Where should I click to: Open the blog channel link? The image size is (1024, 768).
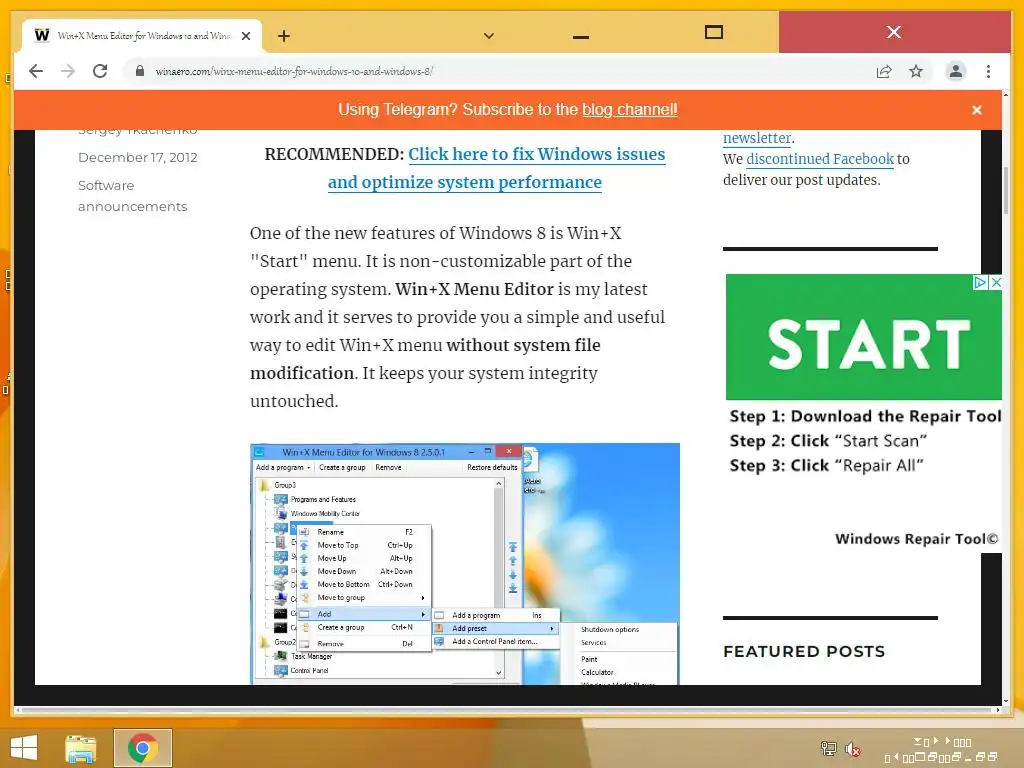(x=630, y=109)
